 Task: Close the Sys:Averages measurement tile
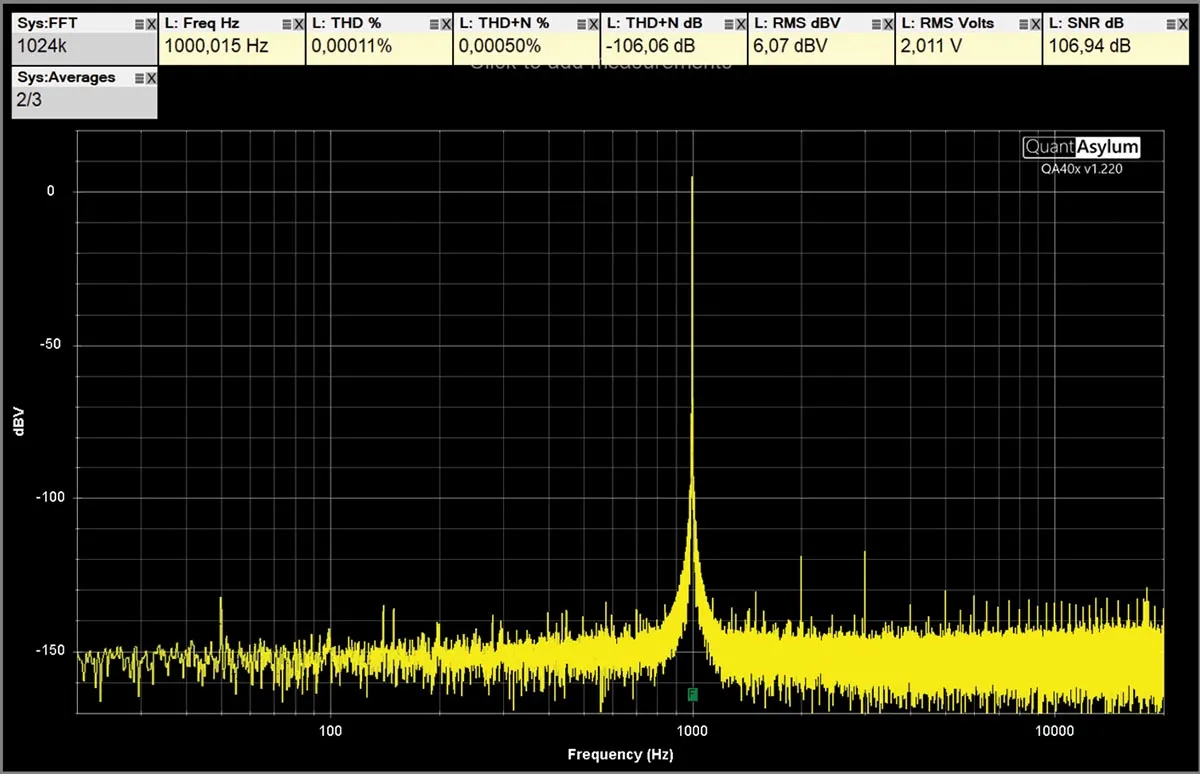151,78
